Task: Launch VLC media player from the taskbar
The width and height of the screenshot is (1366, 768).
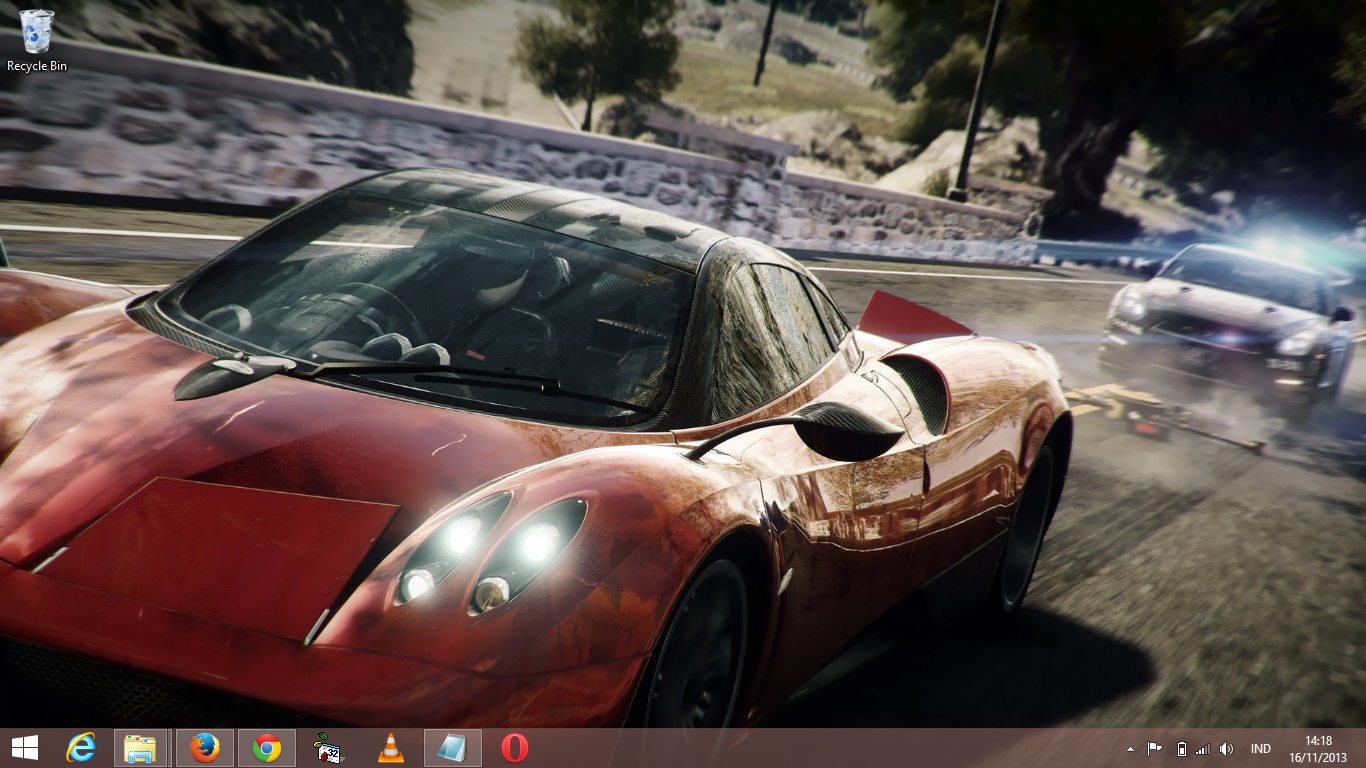Action: tap(391, 748)
